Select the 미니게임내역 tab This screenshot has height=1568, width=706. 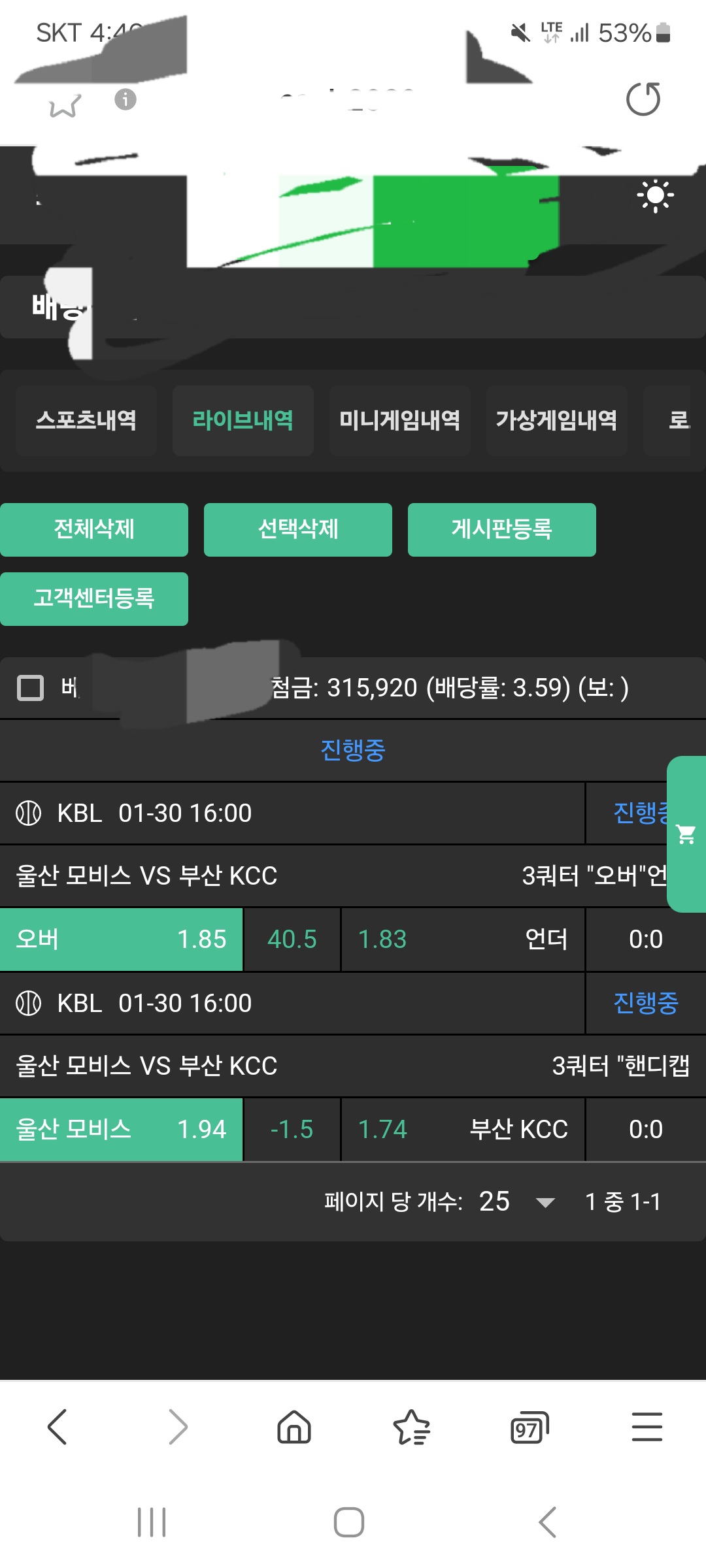pos(399,420)
